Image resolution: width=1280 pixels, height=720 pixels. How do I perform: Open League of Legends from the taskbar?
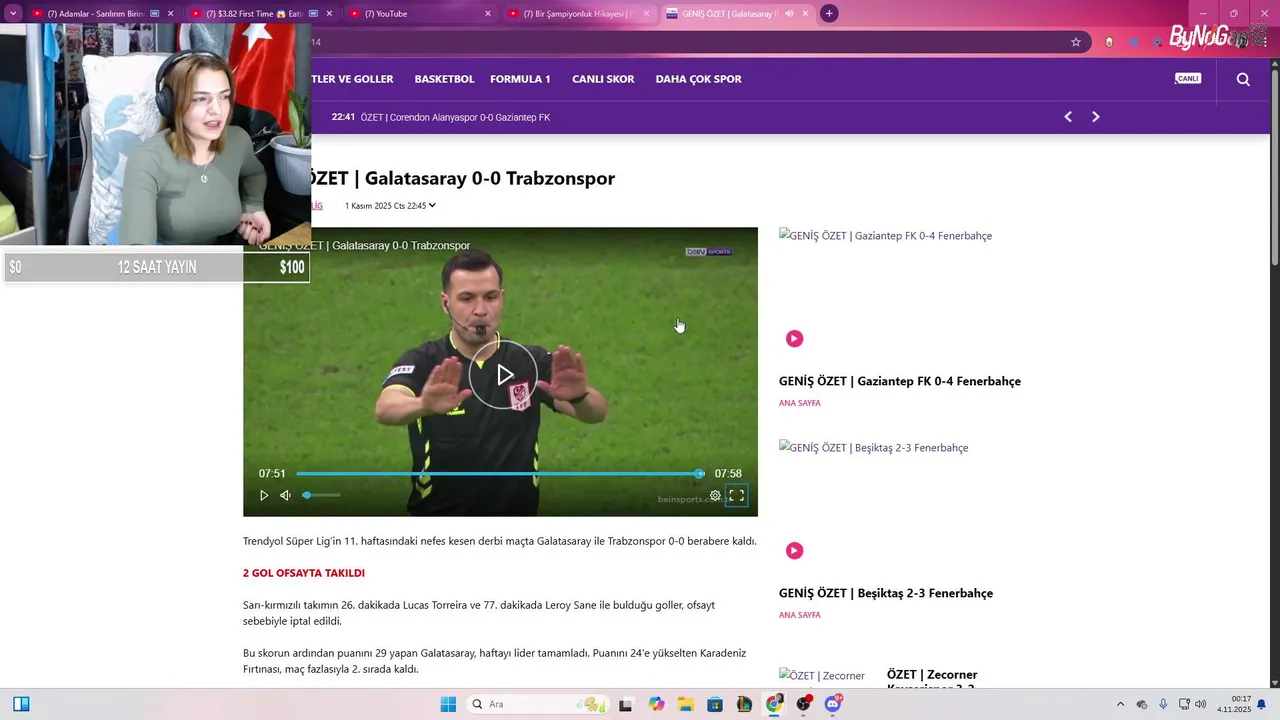tap(745, 704)
